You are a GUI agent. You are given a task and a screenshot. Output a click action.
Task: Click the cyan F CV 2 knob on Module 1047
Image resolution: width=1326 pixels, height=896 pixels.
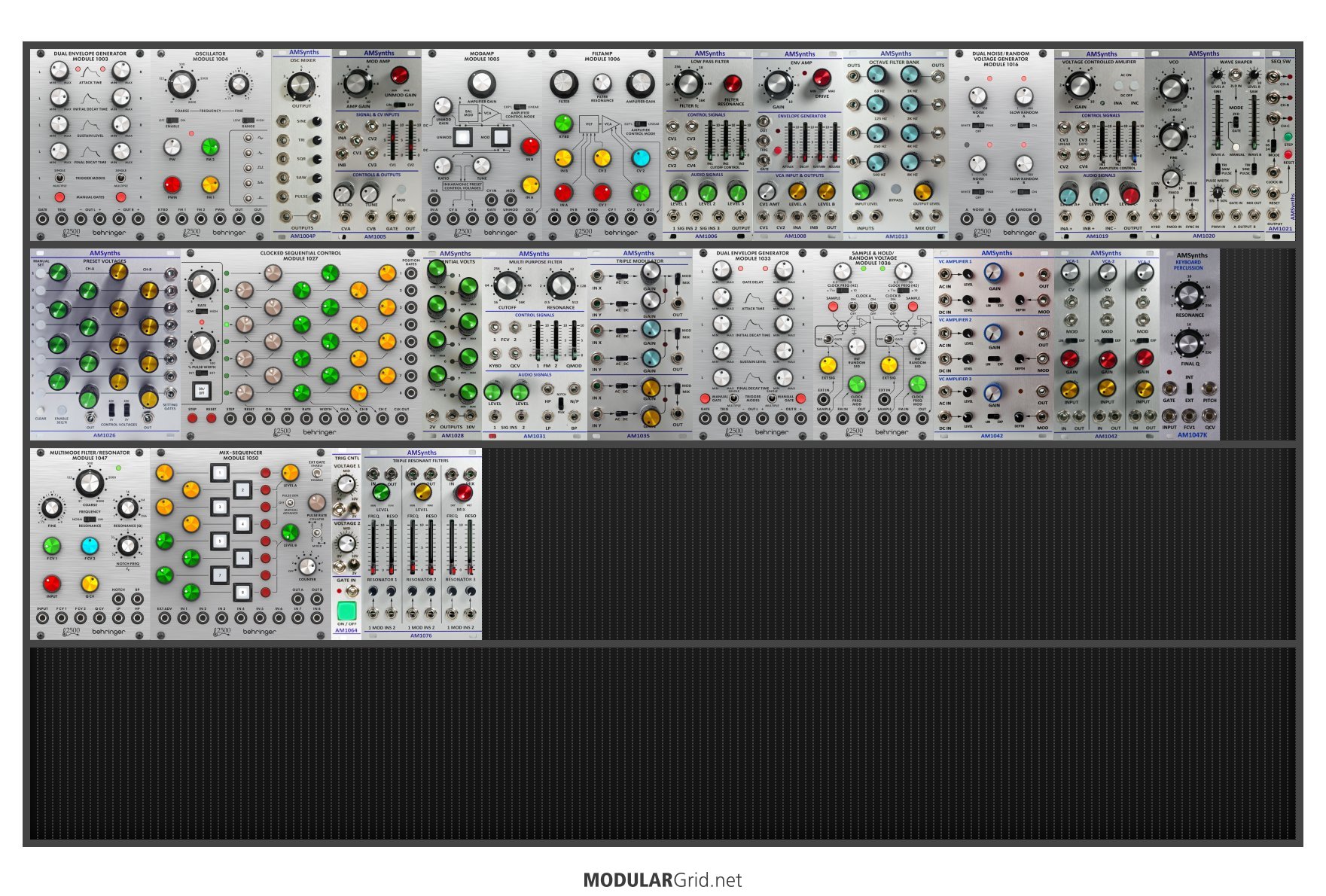click(x=90, y=545)
